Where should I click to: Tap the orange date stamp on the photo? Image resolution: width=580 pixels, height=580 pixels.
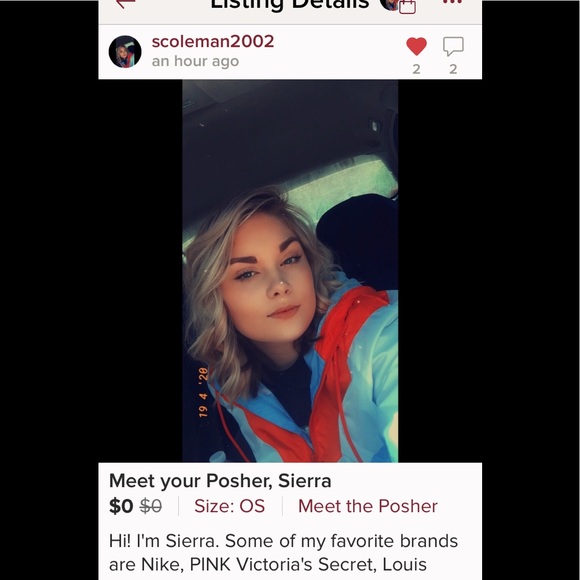(x=203, y=392)
